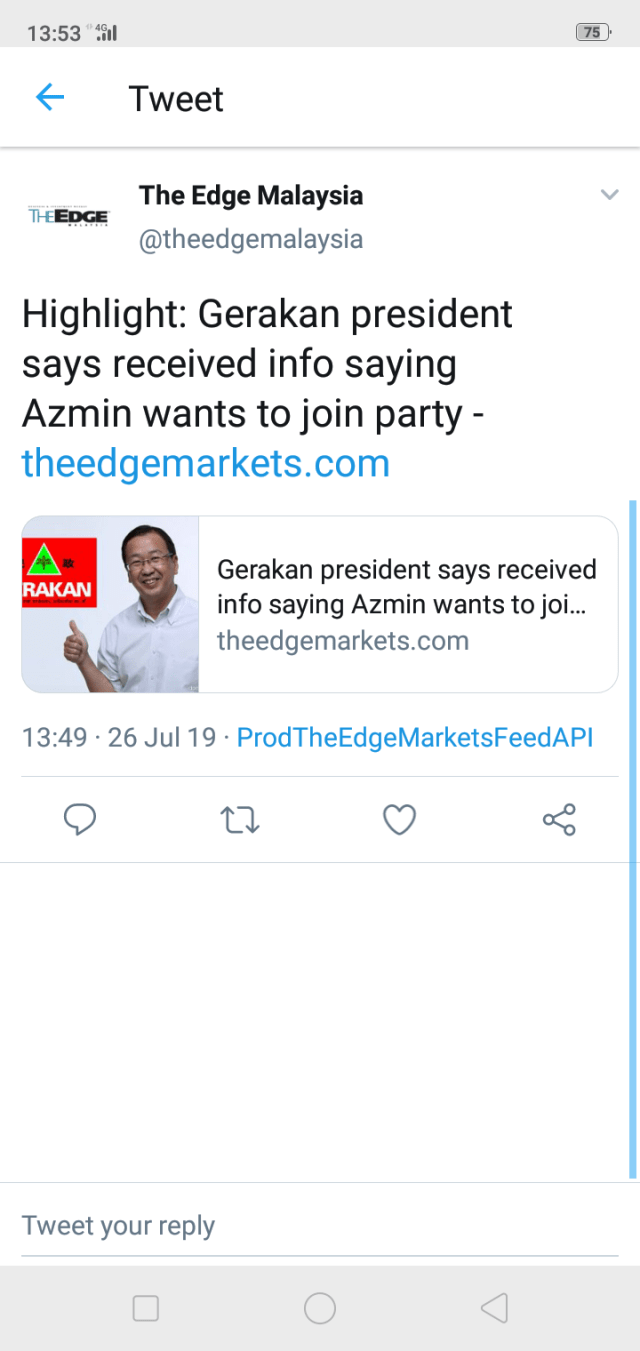Click the blue scrollbar on right edge
640x1351 pixels.
633,838
